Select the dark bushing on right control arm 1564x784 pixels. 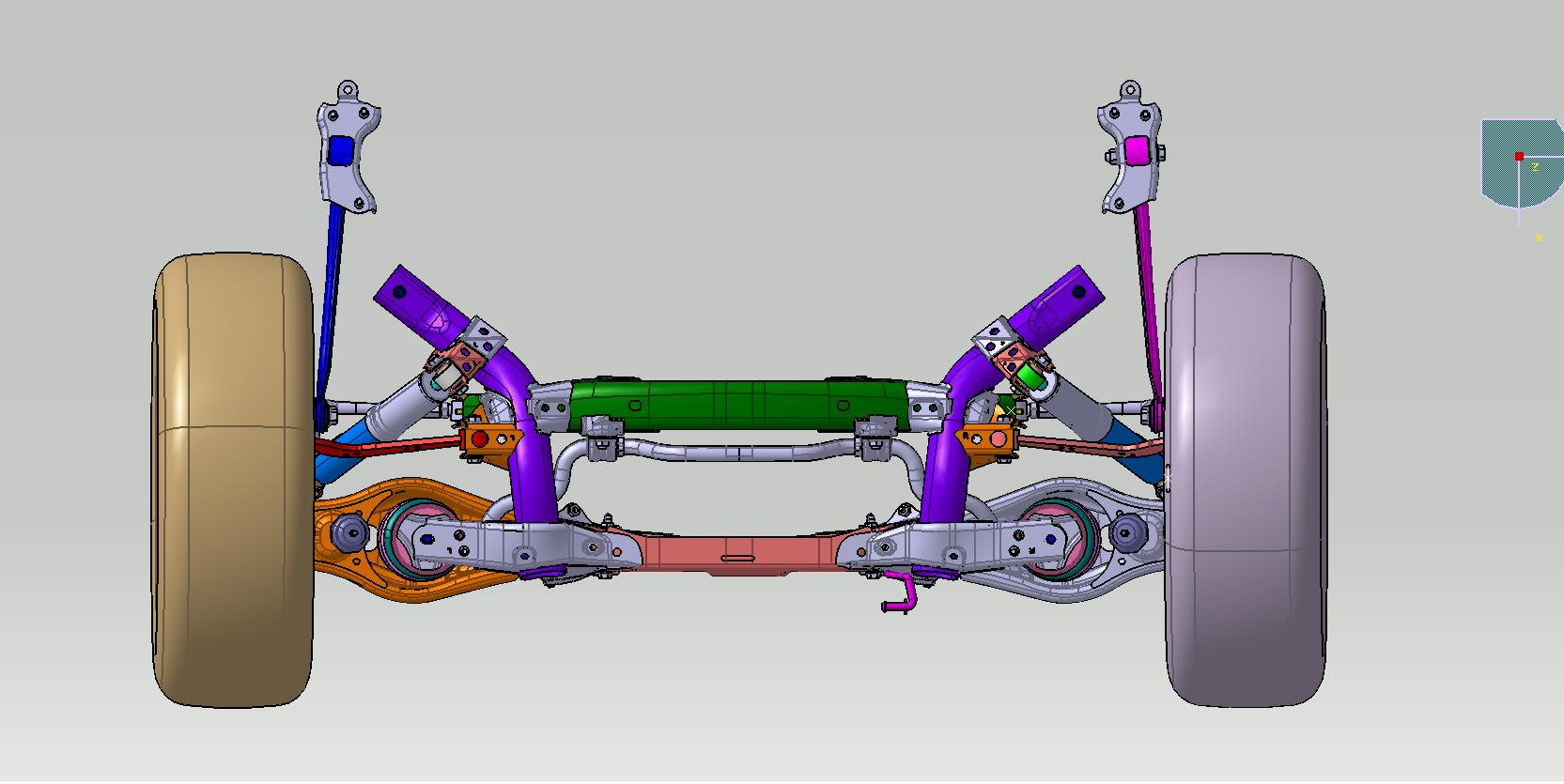(x=1126, y=532)
